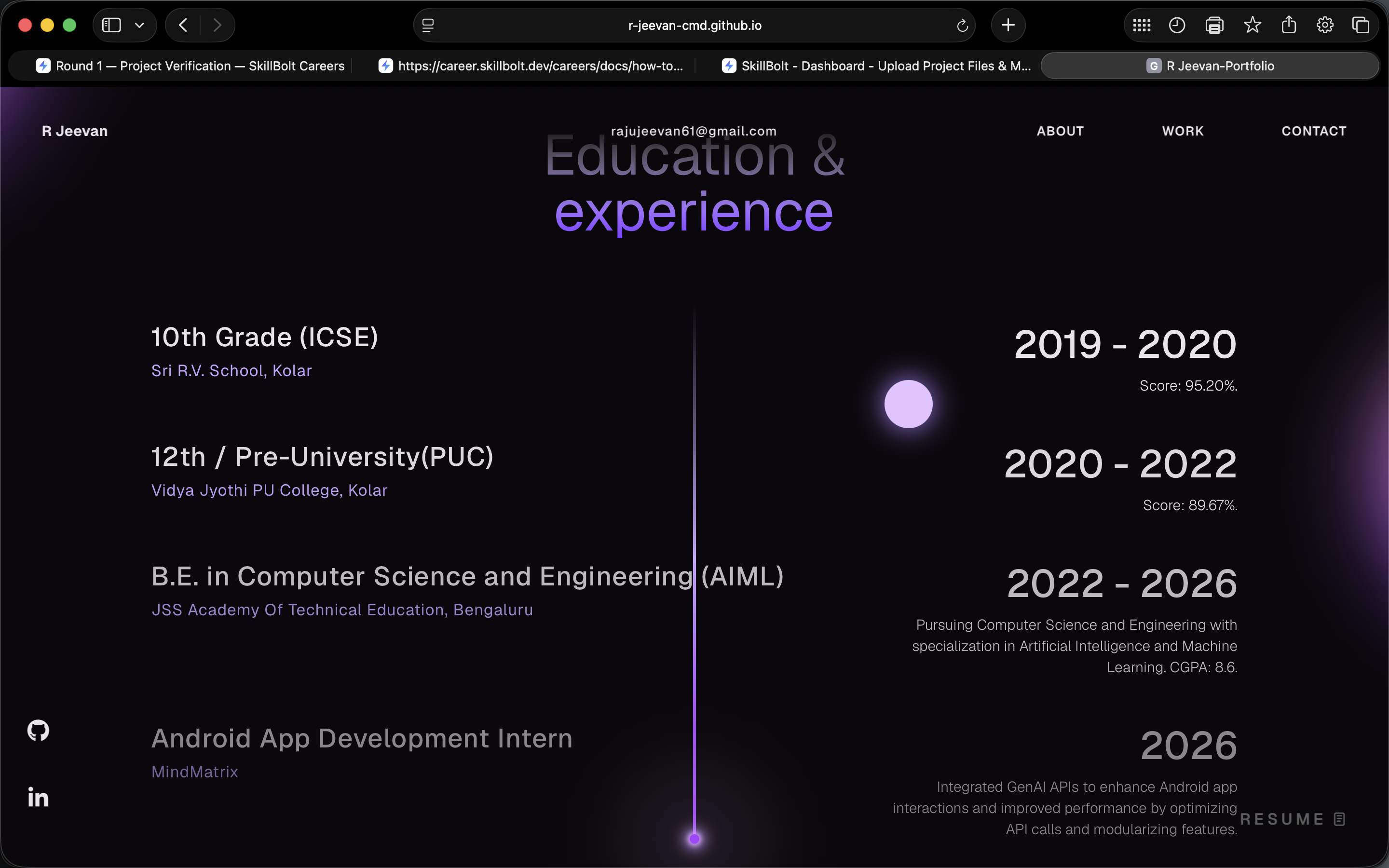Click the MindMatrix company name
This screenshot has height=868, width=1389.
pos(194,772)
